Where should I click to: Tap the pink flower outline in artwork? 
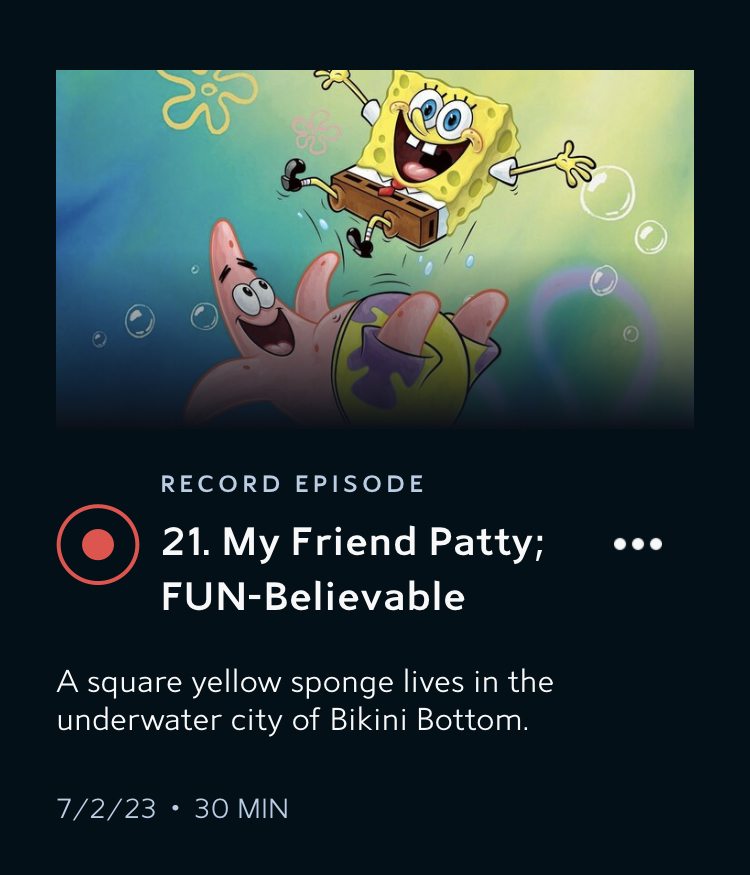click(x=316, y=132)
